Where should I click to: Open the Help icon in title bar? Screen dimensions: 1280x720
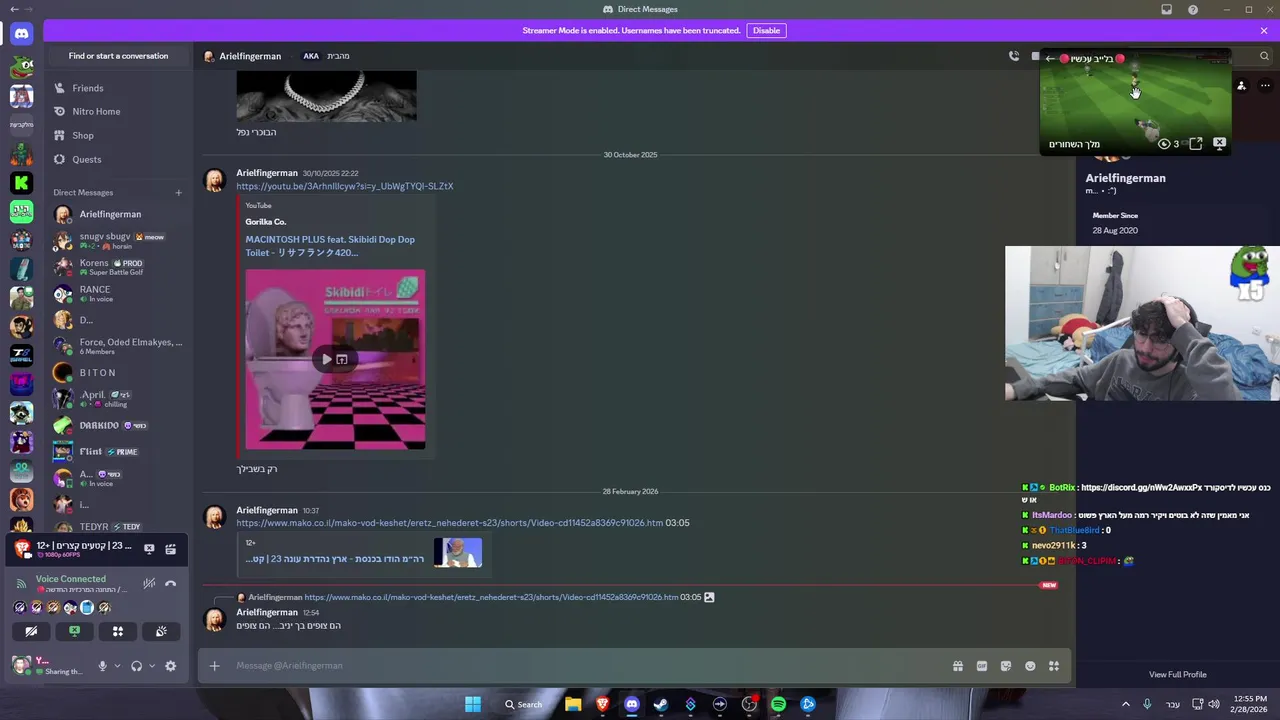(1193, 10)
